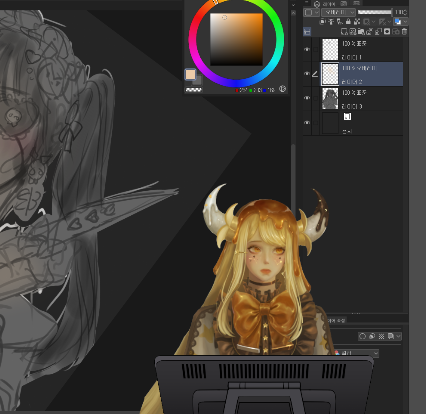Click the lock layer padlock icon
The height and width of the screenshot is (414, 426).
tap(348, 21)
